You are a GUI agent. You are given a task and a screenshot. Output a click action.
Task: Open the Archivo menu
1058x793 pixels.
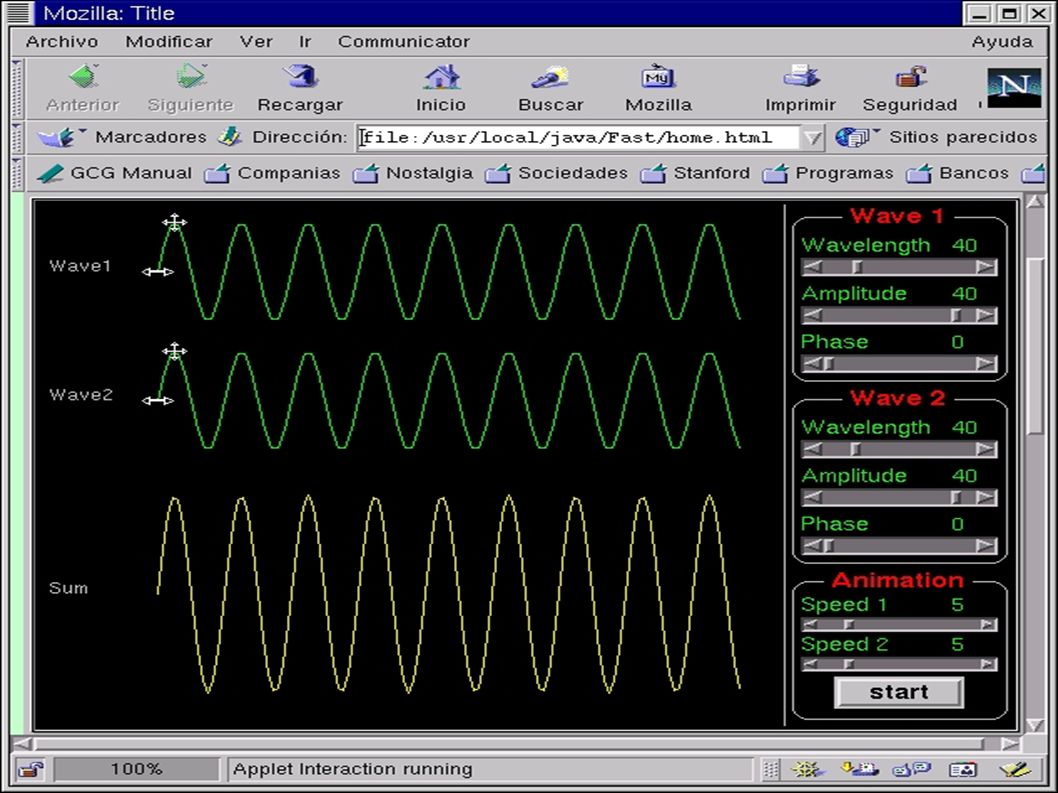click(61, 42)
